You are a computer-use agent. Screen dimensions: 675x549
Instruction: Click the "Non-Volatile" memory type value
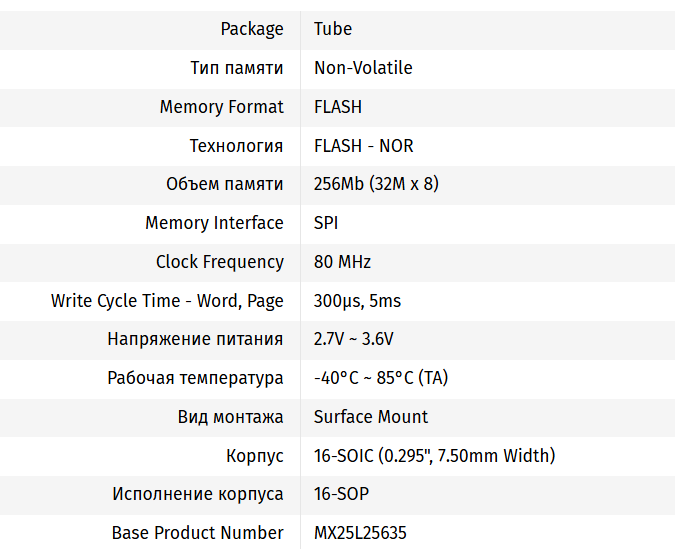pyautogui.click(x=363, y=68)
